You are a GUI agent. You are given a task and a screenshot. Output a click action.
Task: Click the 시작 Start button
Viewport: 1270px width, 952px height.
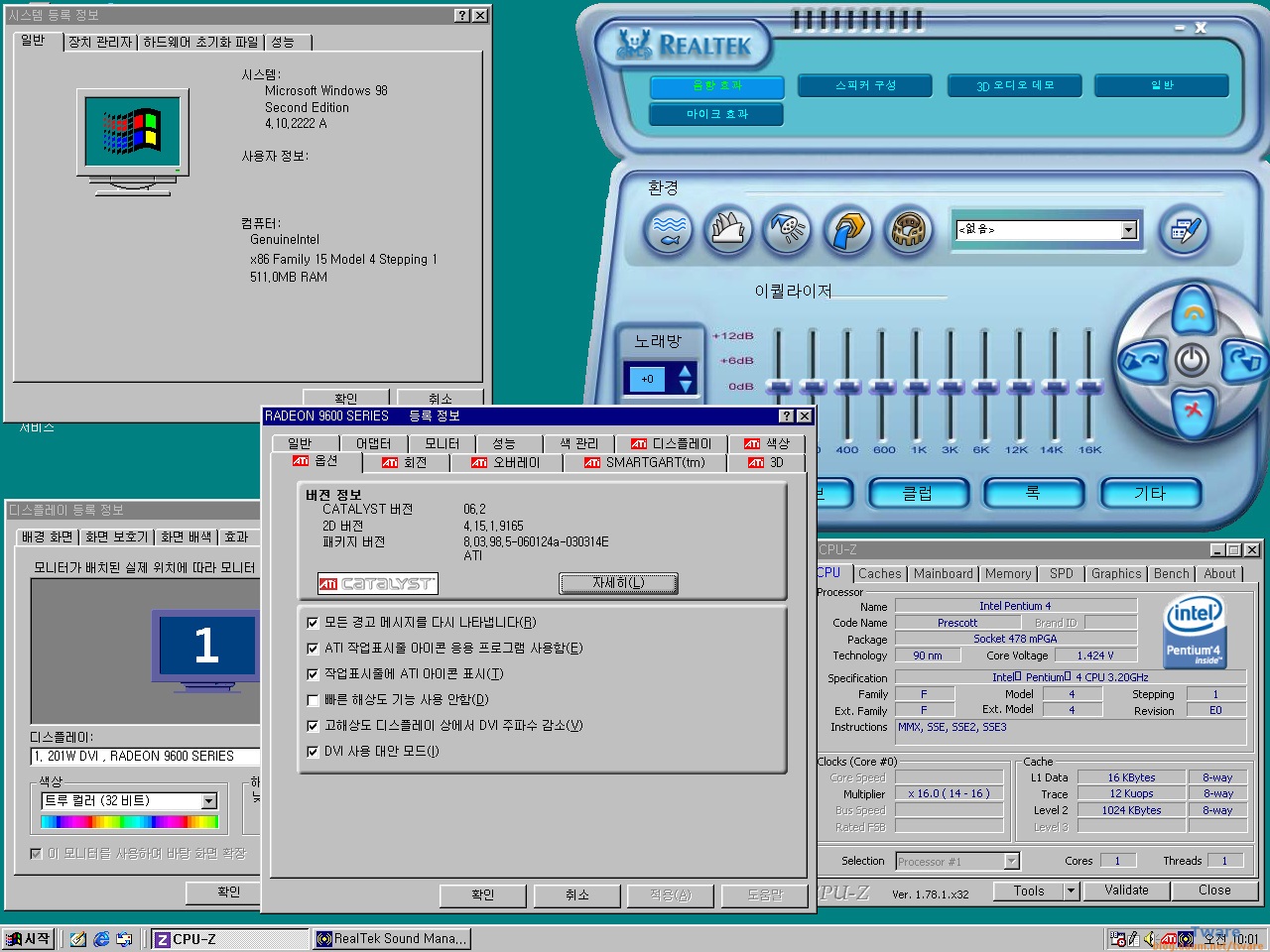[28, 938]
